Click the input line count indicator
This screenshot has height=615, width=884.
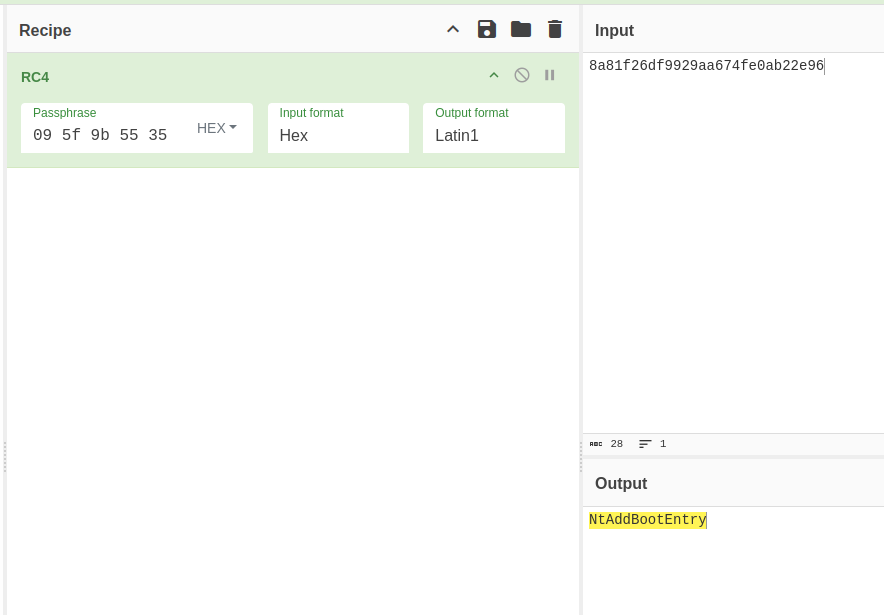pyautogui.click(x=653, y=444)
